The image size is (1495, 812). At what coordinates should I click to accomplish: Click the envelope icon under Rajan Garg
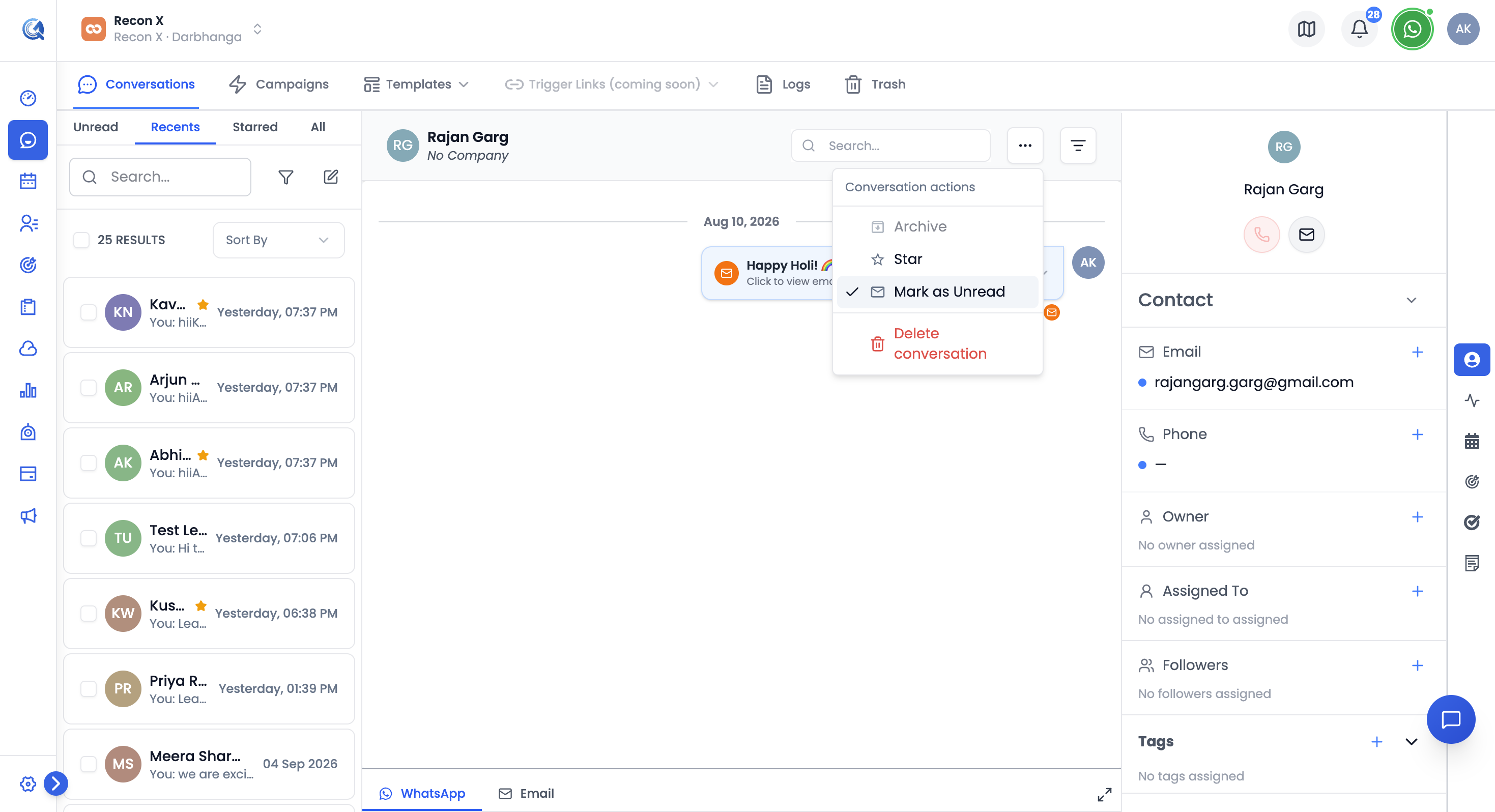[1306, 235]
